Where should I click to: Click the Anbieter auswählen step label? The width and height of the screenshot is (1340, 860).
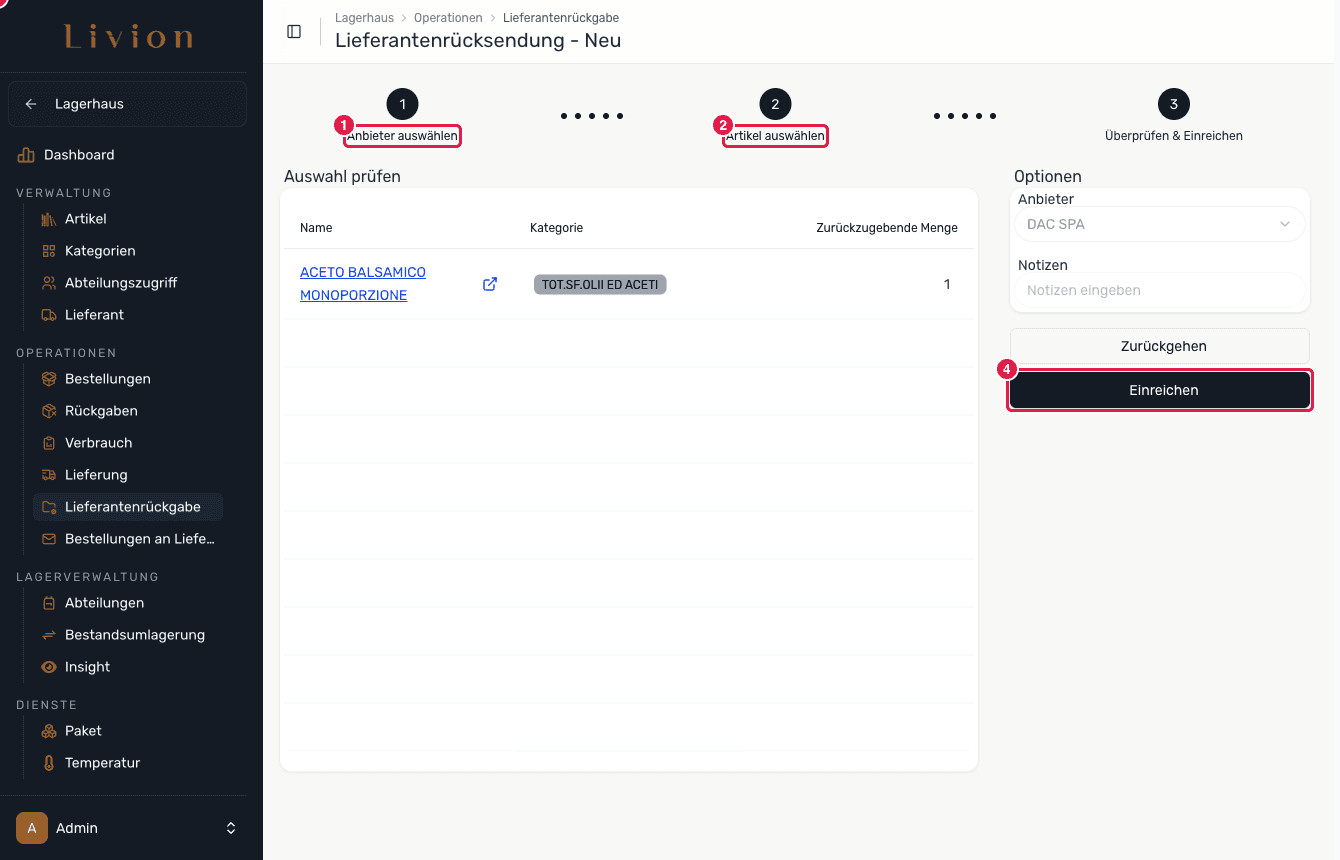[x=402, y=136]
